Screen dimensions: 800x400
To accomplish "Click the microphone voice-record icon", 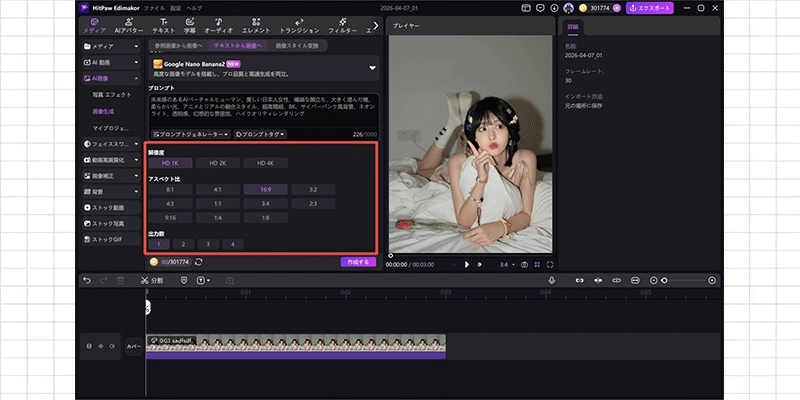I will point(550,280).
